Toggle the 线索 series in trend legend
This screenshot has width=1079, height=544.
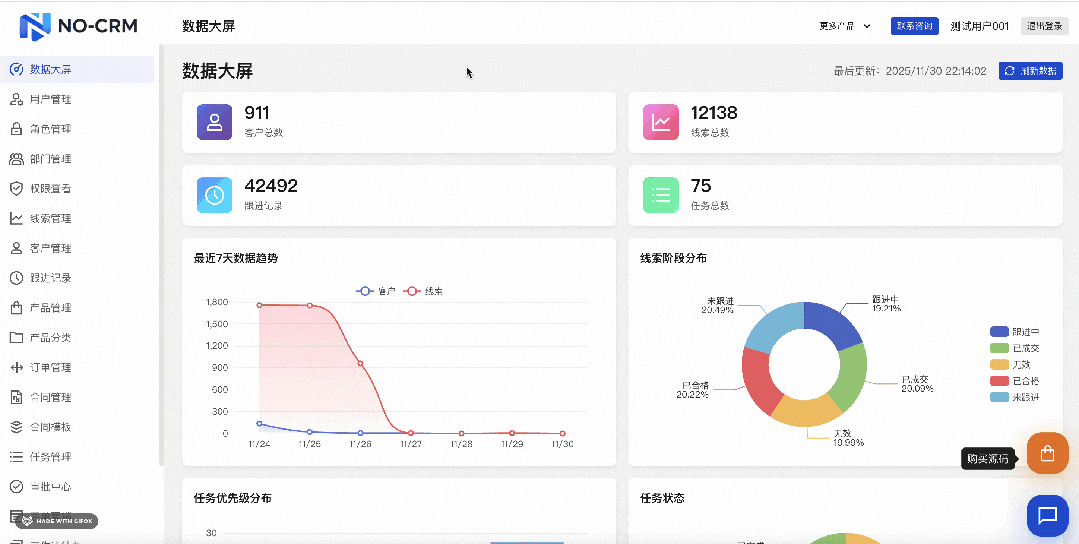click(x=423, y=292)
